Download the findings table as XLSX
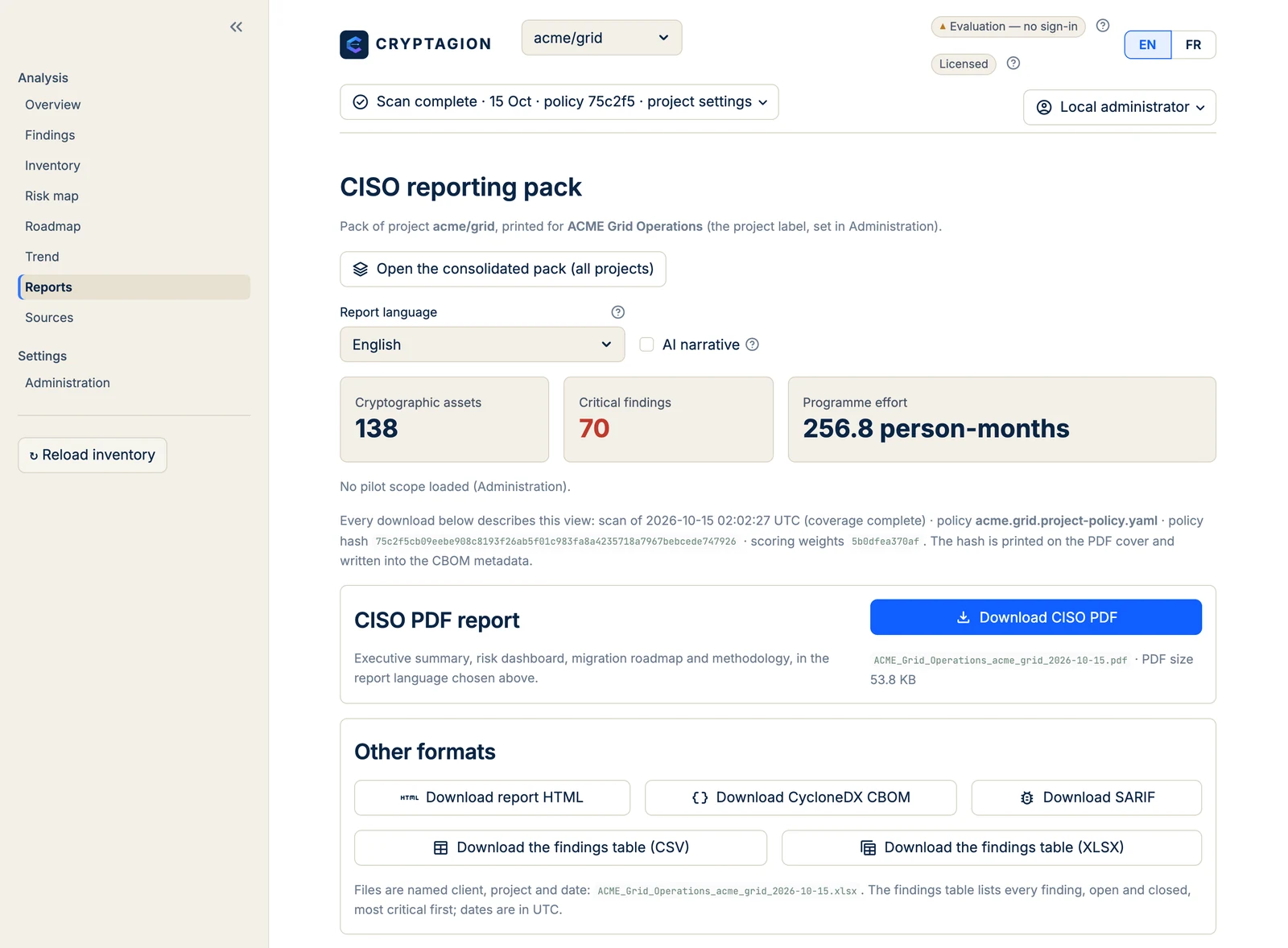 point(991,848)
